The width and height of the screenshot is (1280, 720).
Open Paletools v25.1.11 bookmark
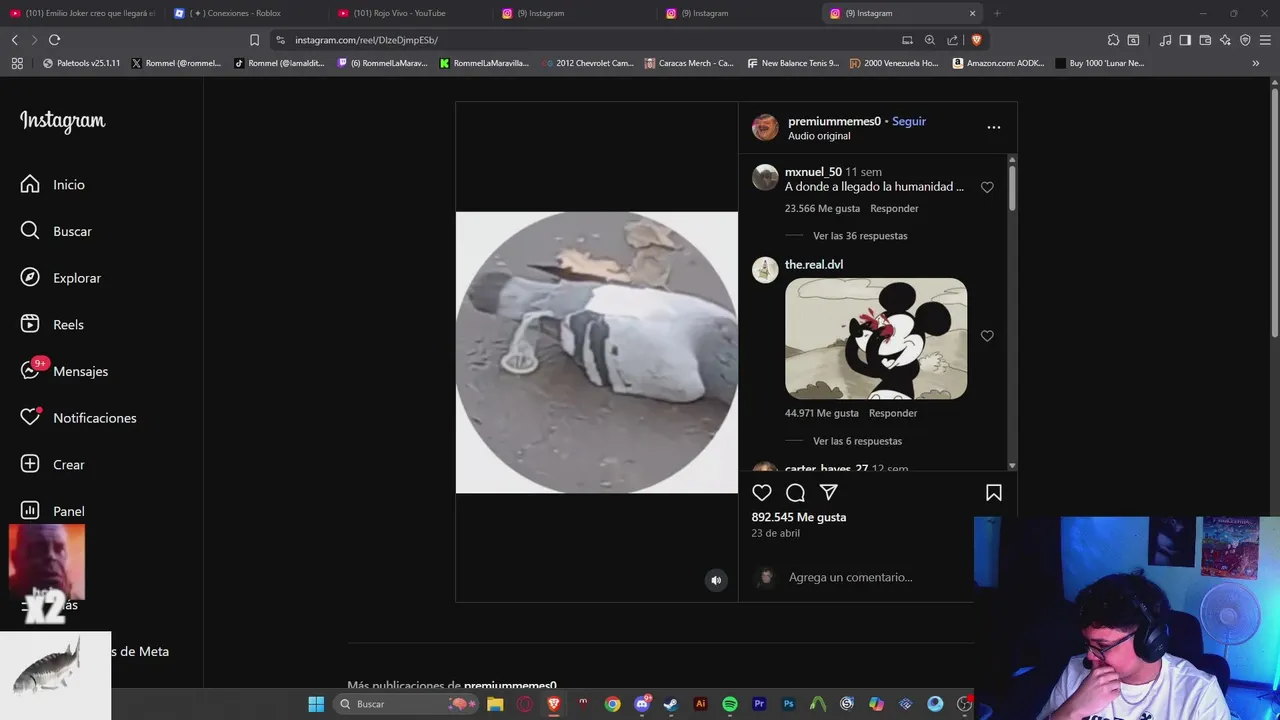click(x=81, y=63)
